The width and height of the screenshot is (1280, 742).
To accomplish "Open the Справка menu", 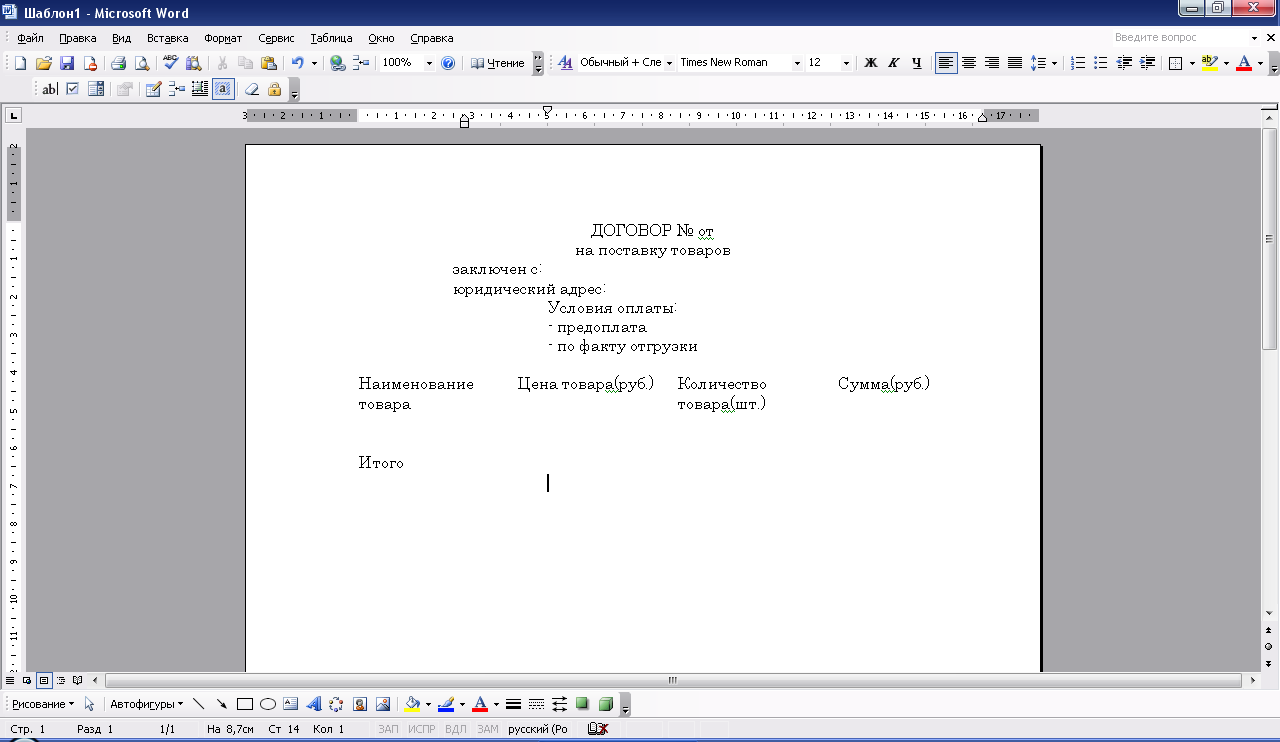I will pyautogui.click(x=432, y=38).
